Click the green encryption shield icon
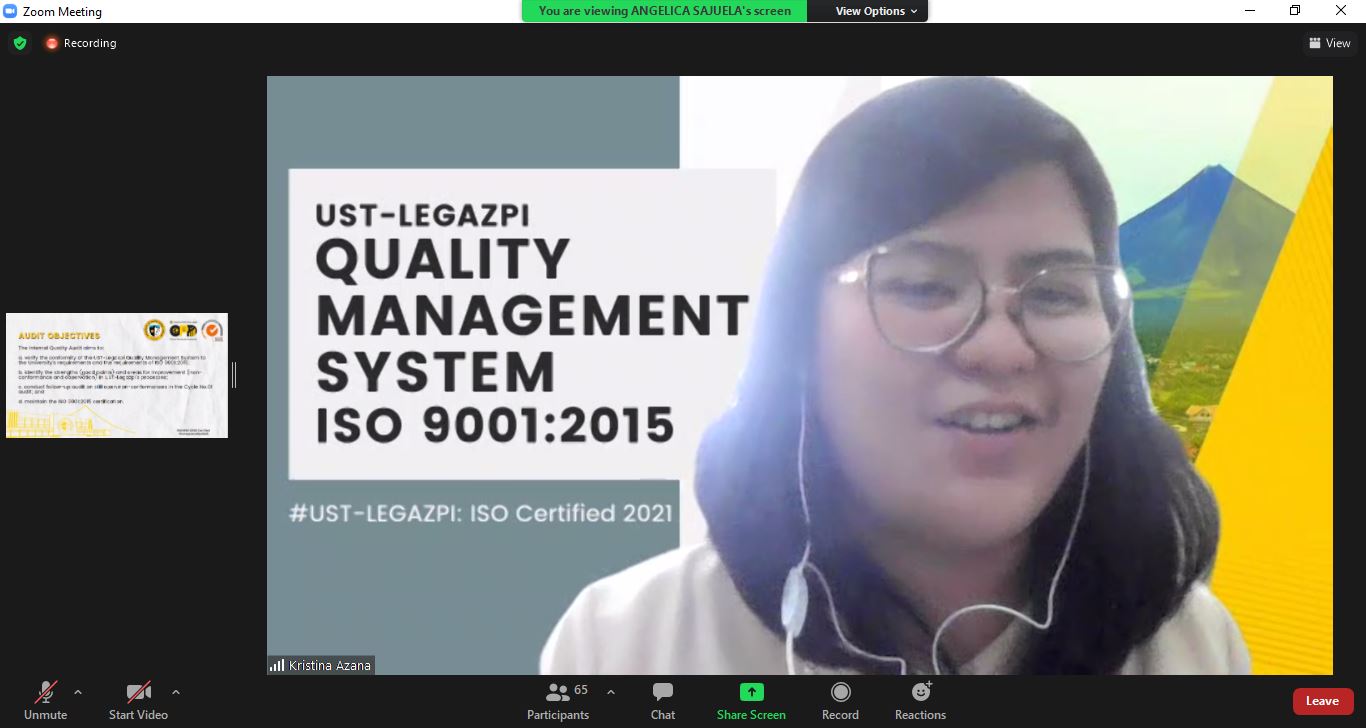The image size is (1366, 728). tap(20, 43)
